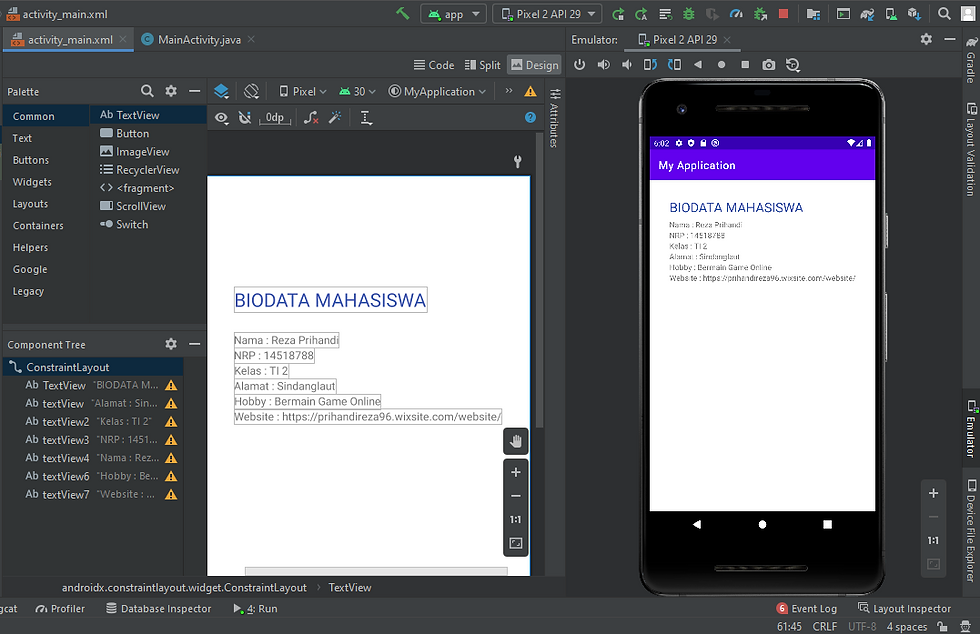Select textView6 Hobby in Component Tree
The image size is (980, 634).
94,476
